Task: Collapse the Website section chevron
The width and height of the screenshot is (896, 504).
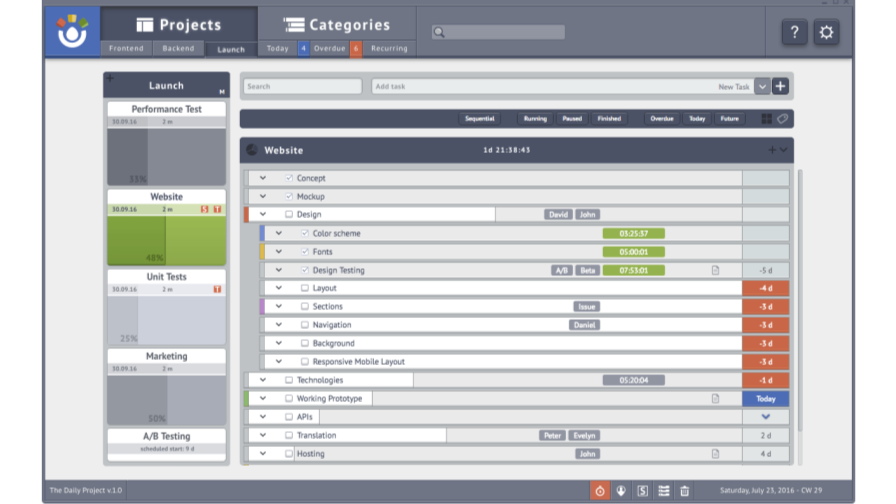Action: coord(783,150)
